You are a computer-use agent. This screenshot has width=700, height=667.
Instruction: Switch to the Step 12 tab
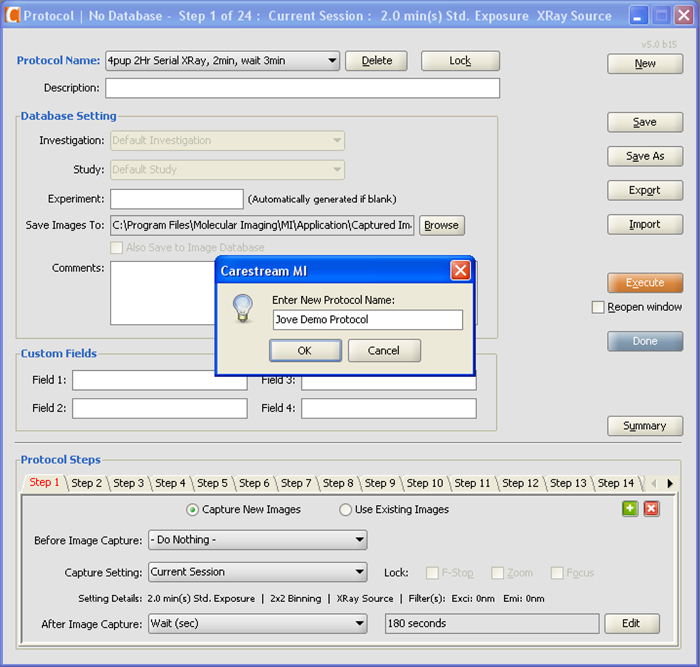(520, 483)
